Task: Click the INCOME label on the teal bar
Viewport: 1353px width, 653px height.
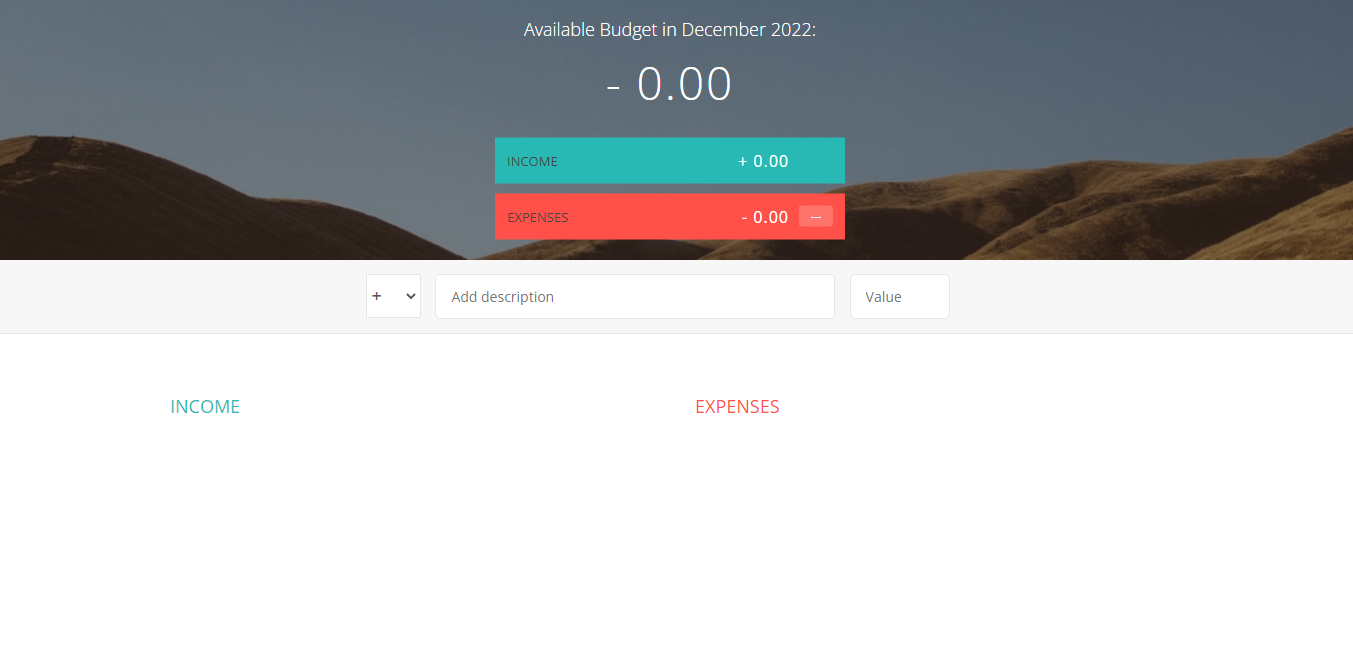Action: (x=534, y=161)
